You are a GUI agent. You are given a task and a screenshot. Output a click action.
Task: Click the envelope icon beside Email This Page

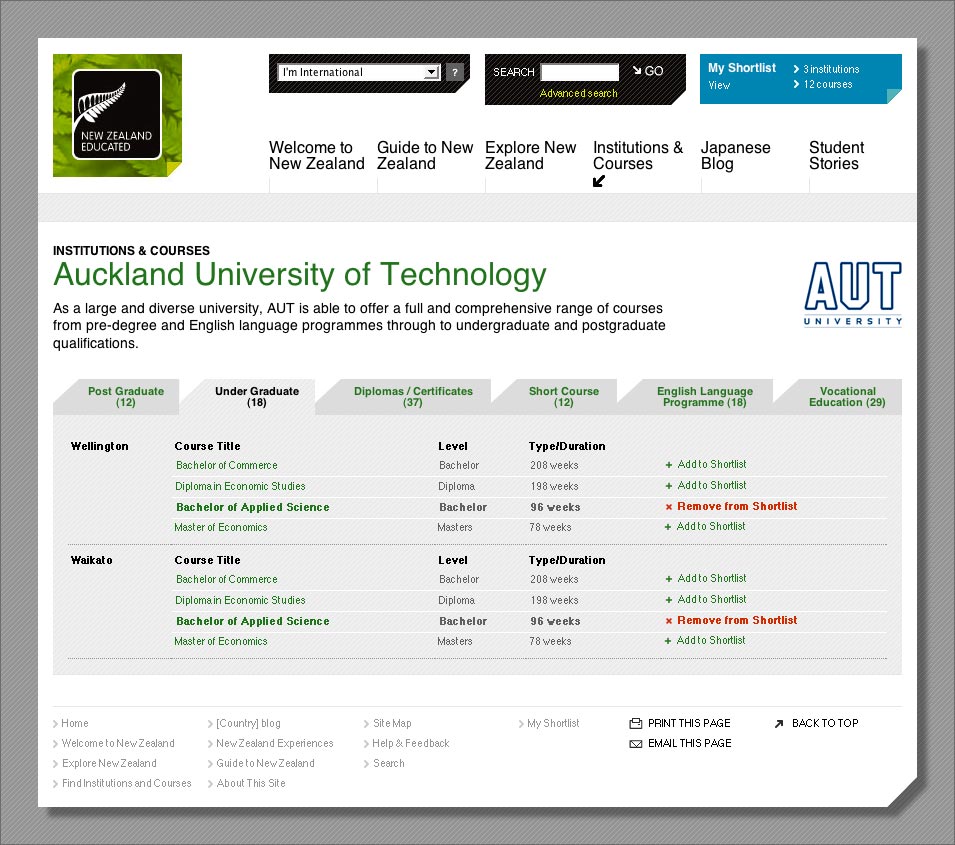pos(635,744)
